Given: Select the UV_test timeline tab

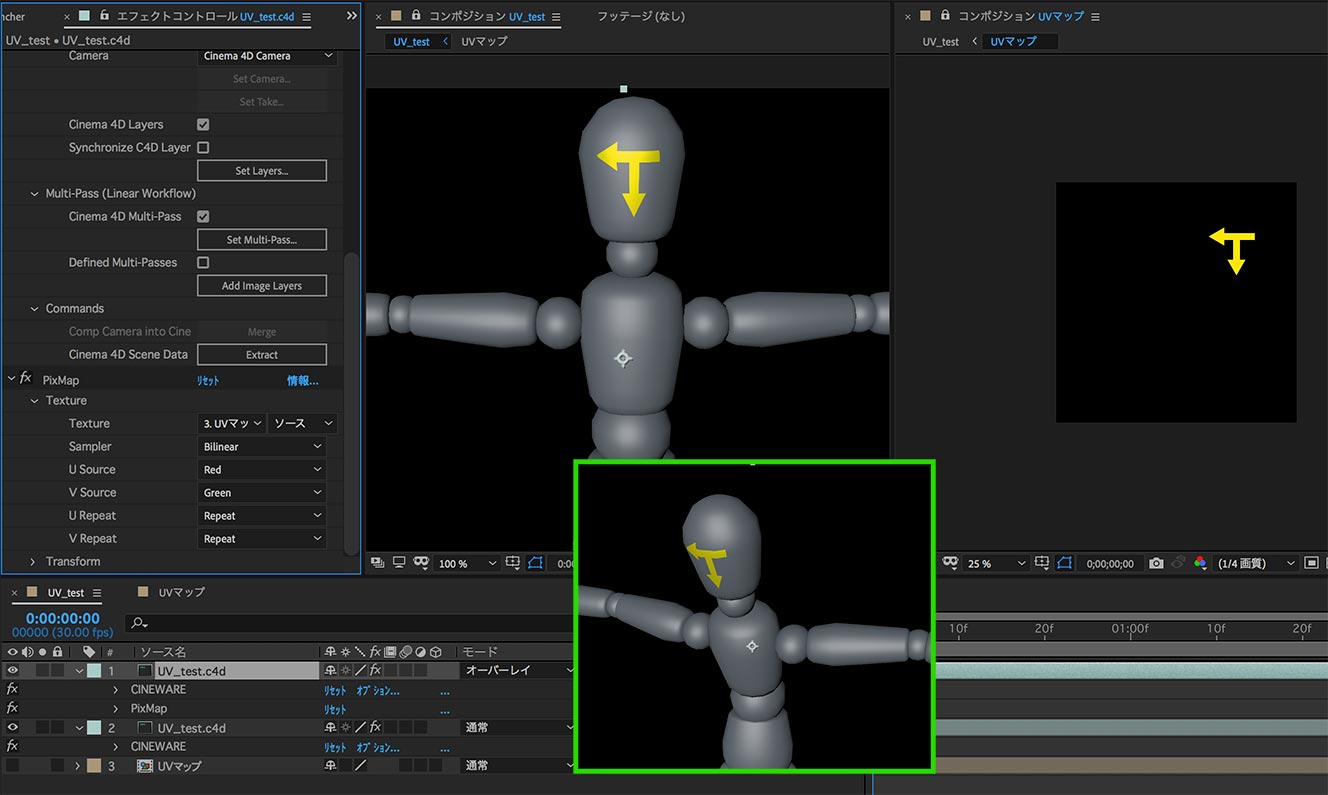Looking at the screenshot, I should point(66,593).
